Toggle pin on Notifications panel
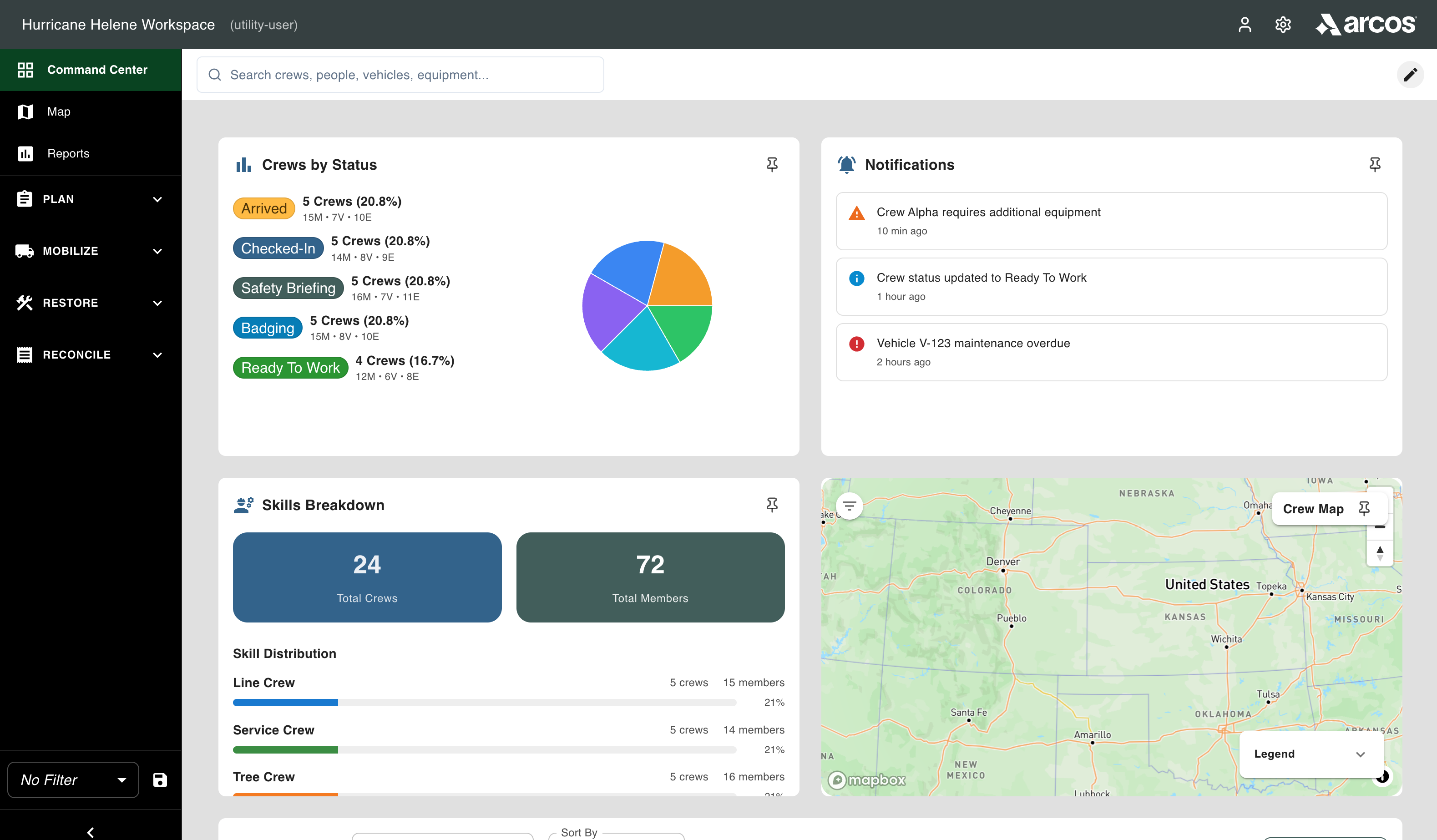Image resolution: width=1437 pixels, height=840 pixels. 1374,165
